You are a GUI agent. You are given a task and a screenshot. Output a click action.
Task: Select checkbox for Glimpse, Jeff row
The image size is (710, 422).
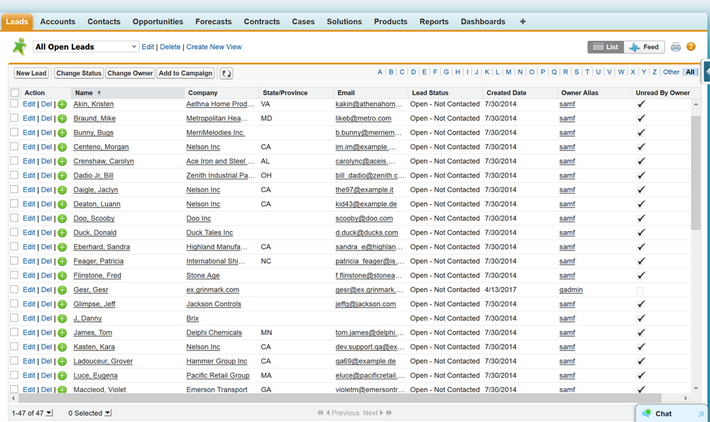14,303
